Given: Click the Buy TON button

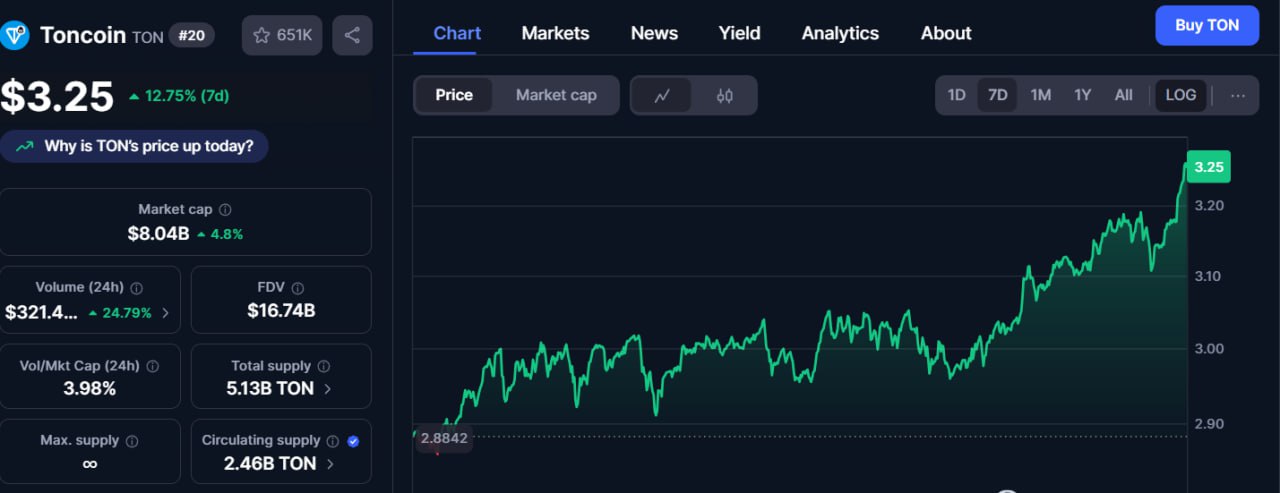Looking at the screenshot, I should coord(1207,26).
